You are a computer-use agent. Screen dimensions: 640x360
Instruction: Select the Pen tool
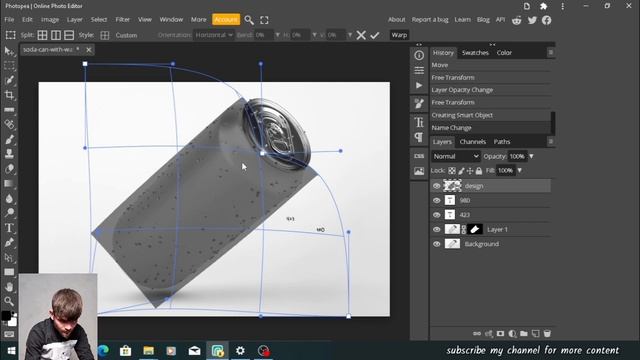click(x=9, y=242)
